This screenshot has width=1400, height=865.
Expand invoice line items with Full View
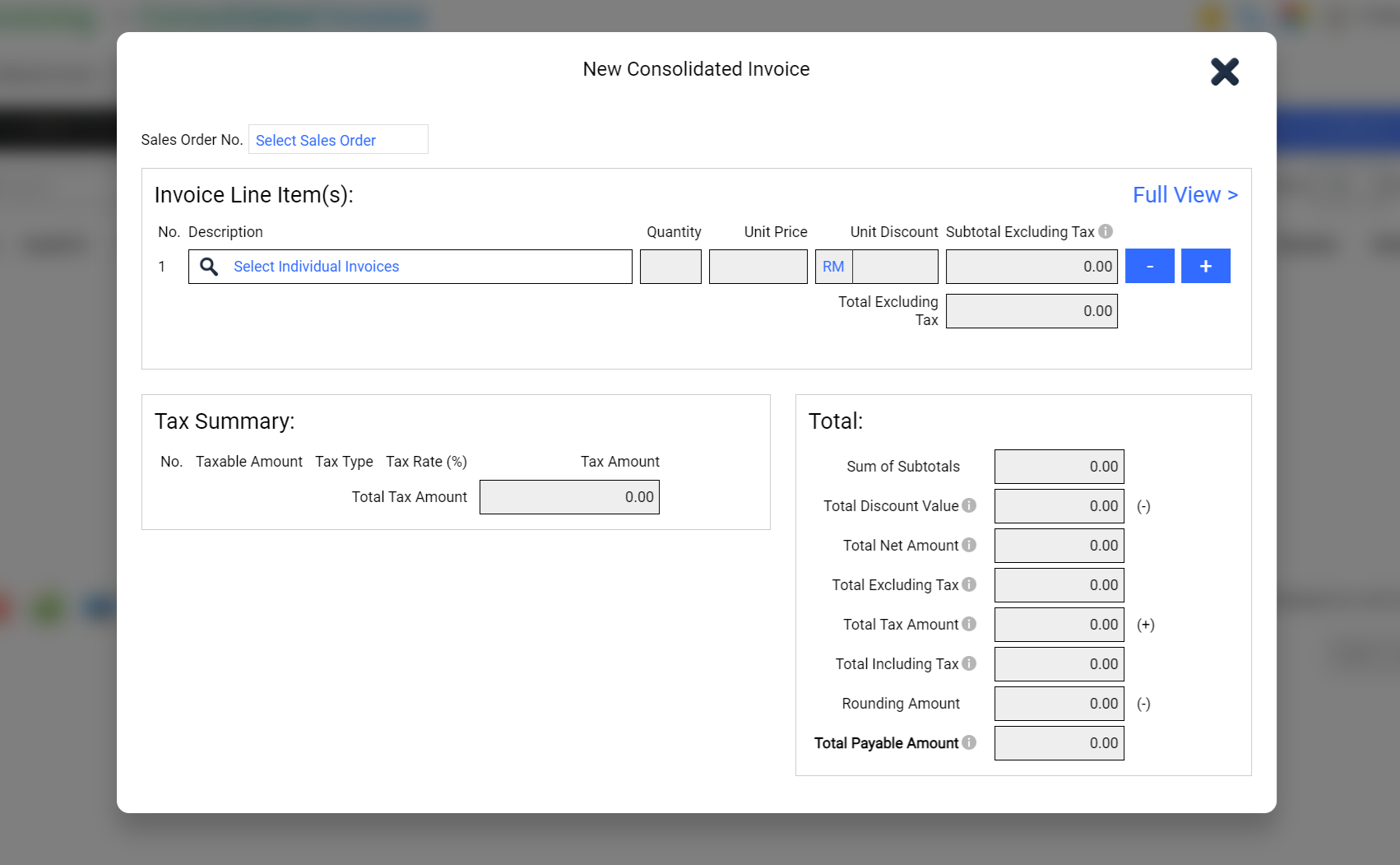(x=1184, y=195)
